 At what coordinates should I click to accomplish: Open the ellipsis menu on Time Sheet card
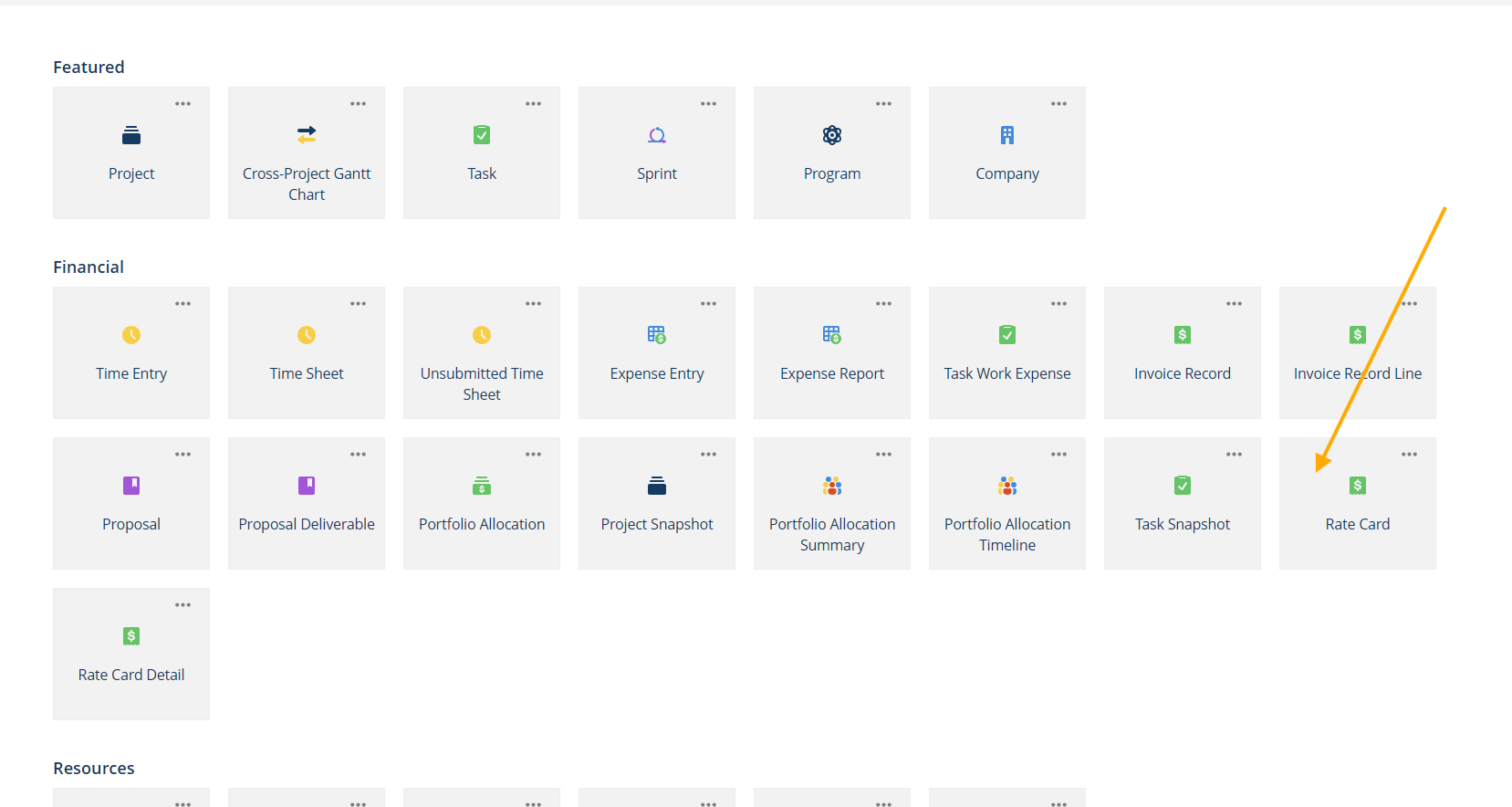[x=359, y=304]
